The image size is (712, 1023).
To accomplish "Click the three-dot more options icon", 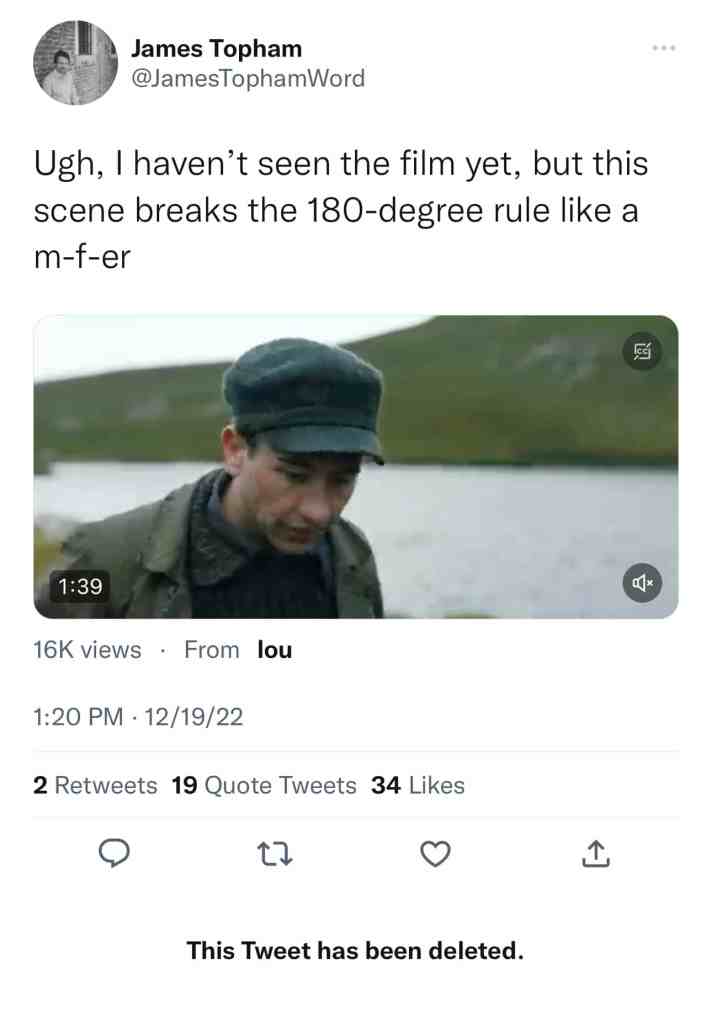I will point(664,48).
